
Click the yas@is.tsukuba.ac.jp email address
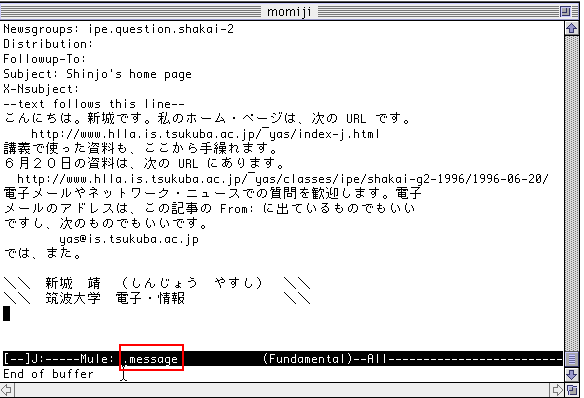129,239
